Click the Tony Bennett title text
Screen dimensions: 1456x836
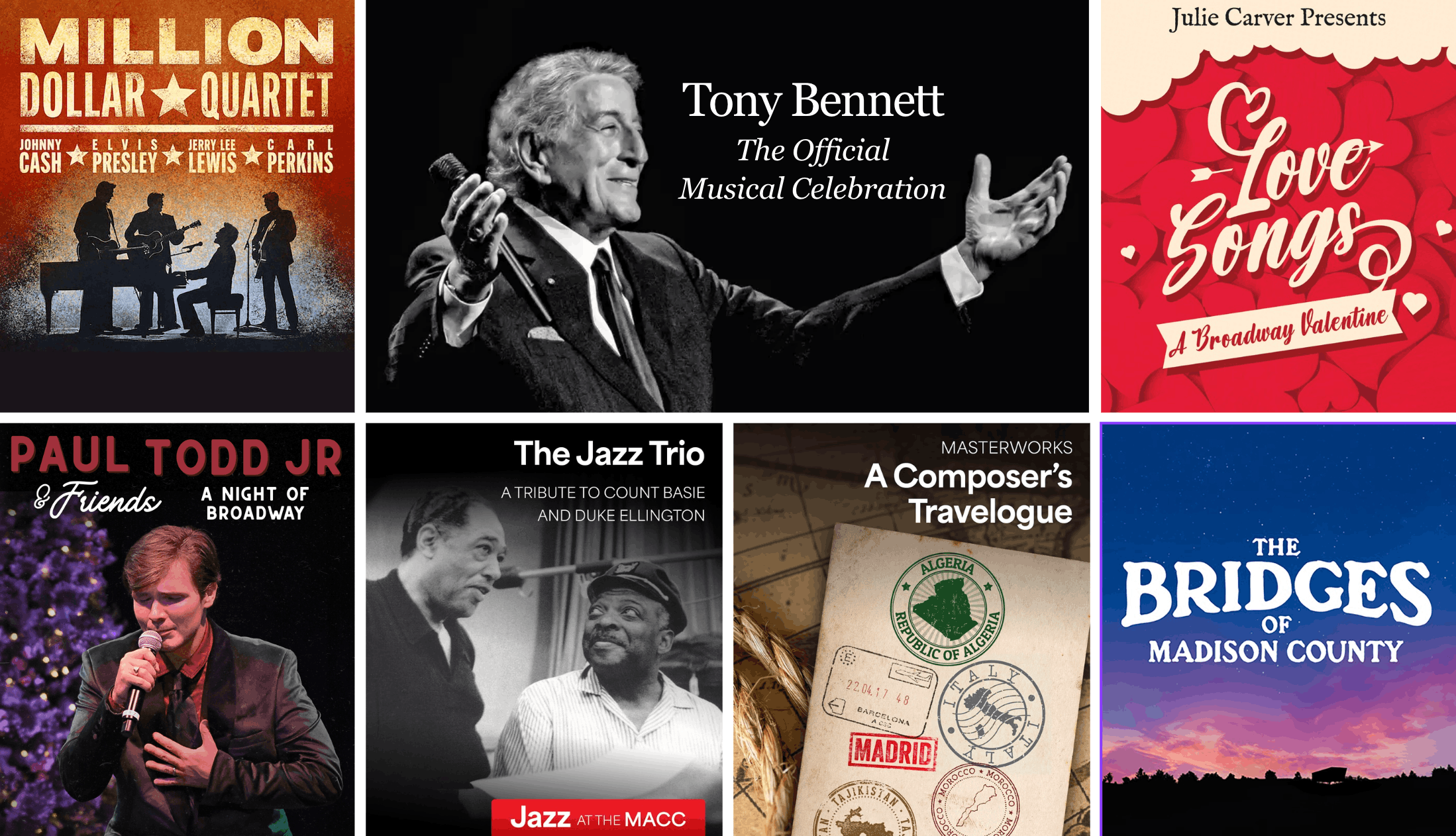click(x=813, y=101)
